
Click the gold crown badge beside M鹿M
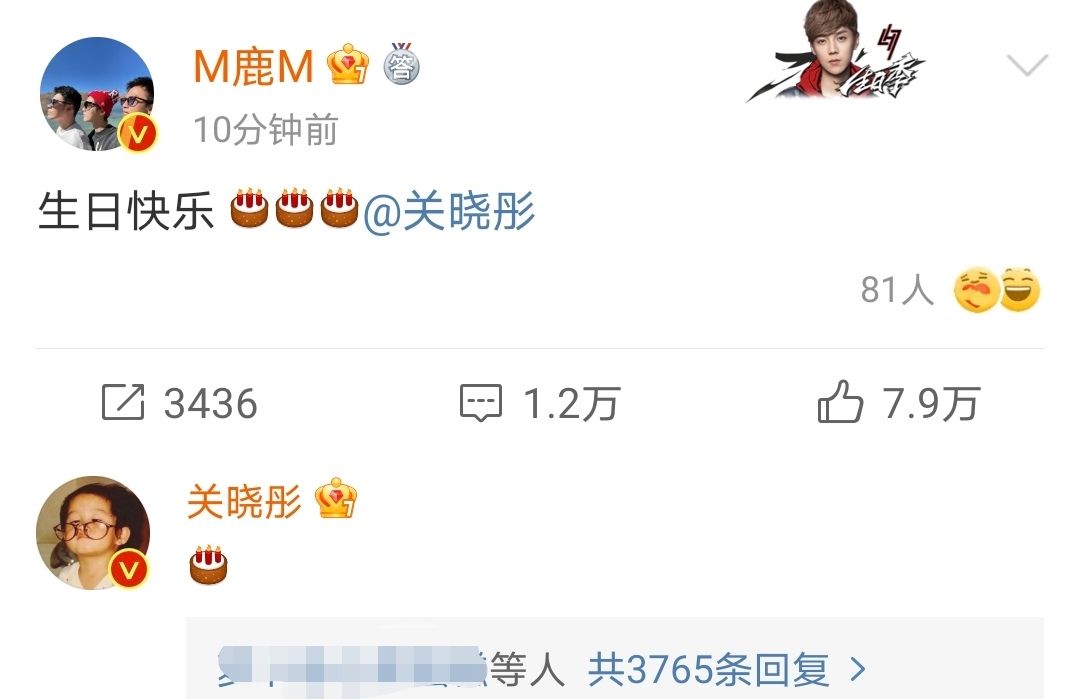point(348,64)
